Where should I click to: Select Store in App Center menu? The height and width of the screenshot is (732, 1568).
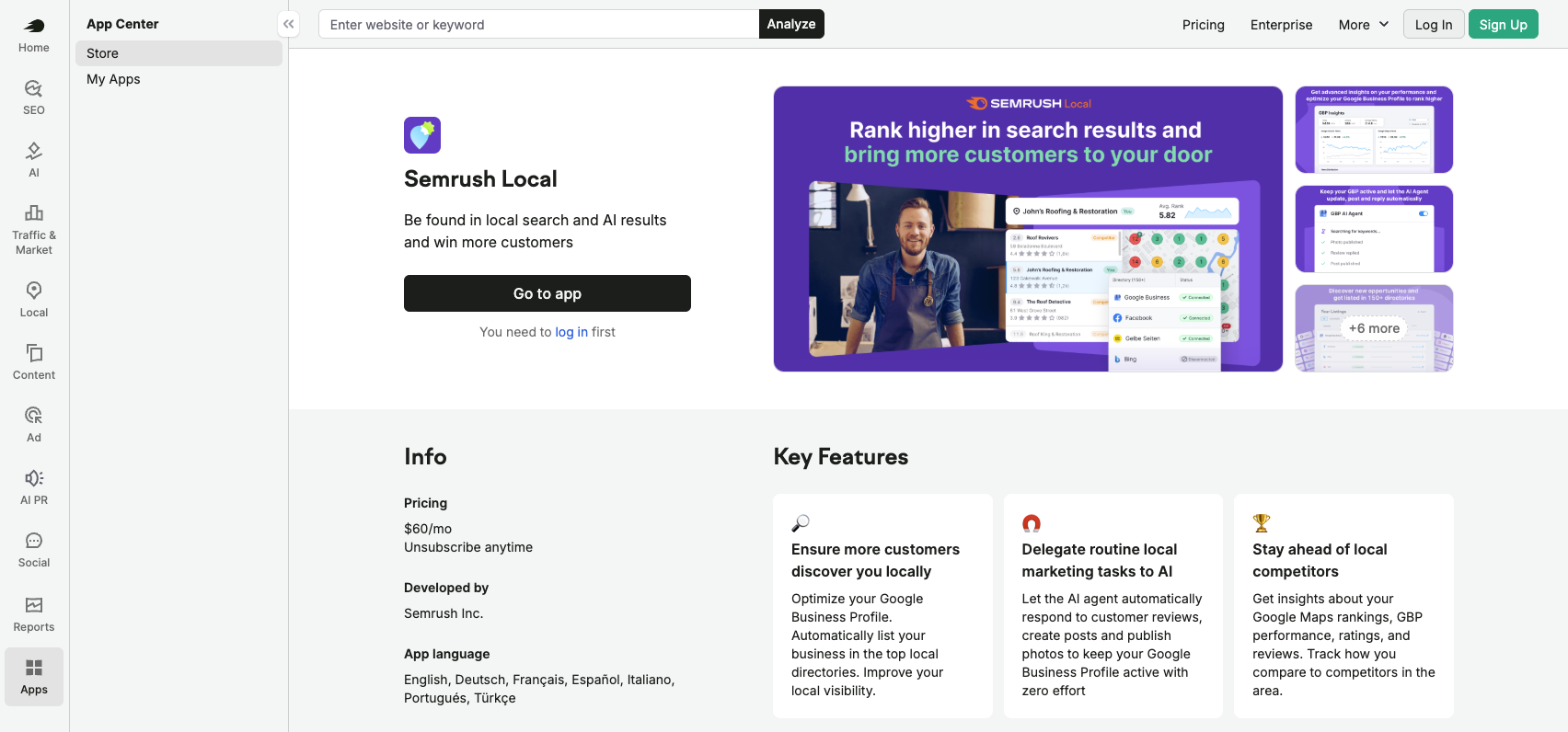pos(179,53)
